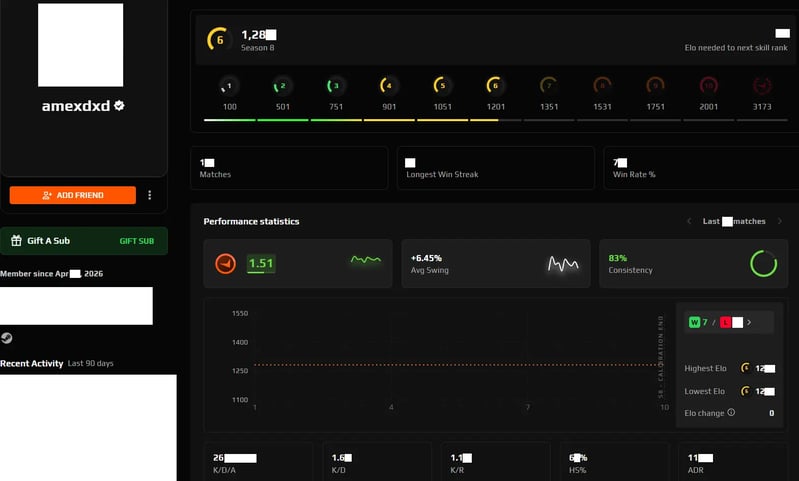Click the gift box icon
The width and height of the screenshot is (799, 481).
click(x=16, y=240)
